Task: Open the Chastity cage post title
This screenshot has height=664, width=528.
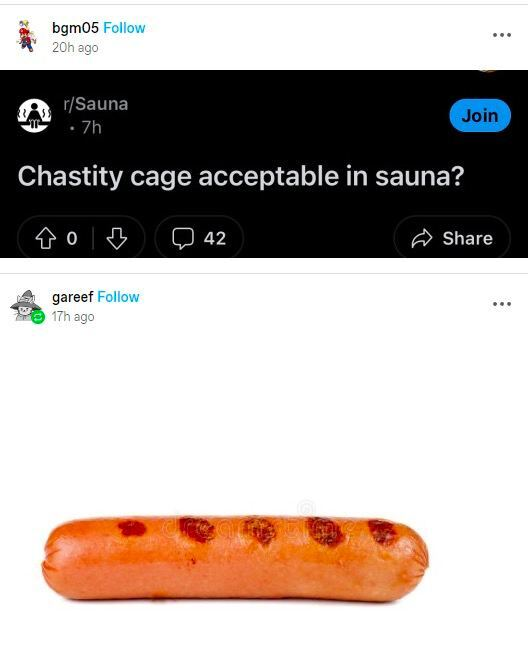Action: coord(241,176)
